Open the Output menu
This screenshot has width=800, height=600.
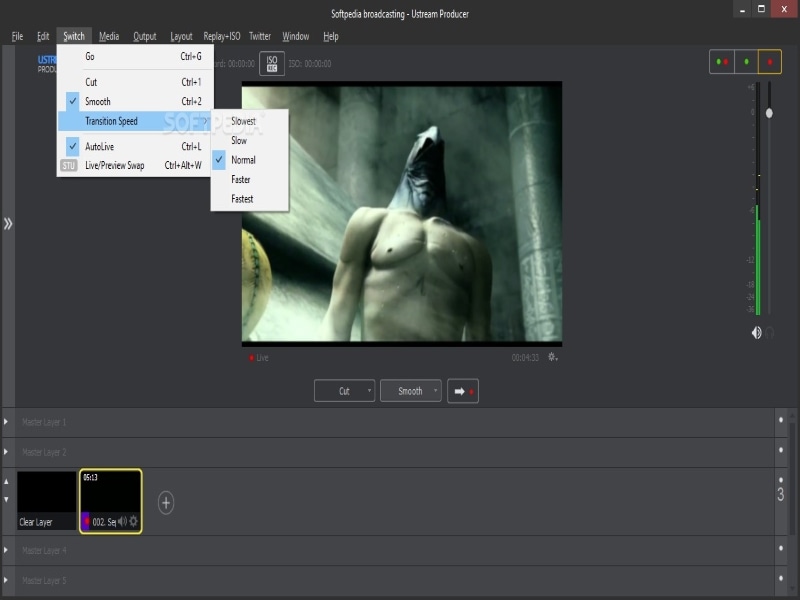point(144,36)
